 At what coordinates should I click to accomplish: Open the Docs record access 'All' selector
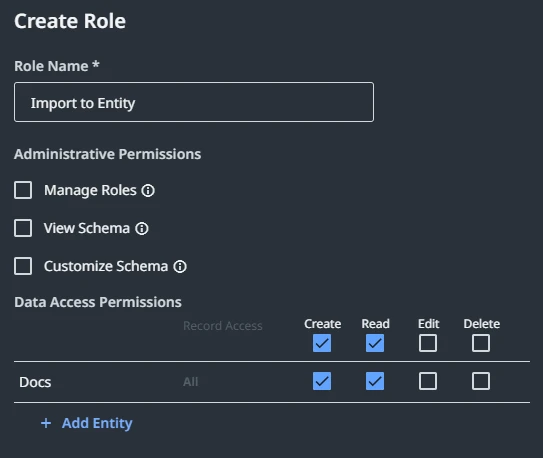click(x=190, y=382)
